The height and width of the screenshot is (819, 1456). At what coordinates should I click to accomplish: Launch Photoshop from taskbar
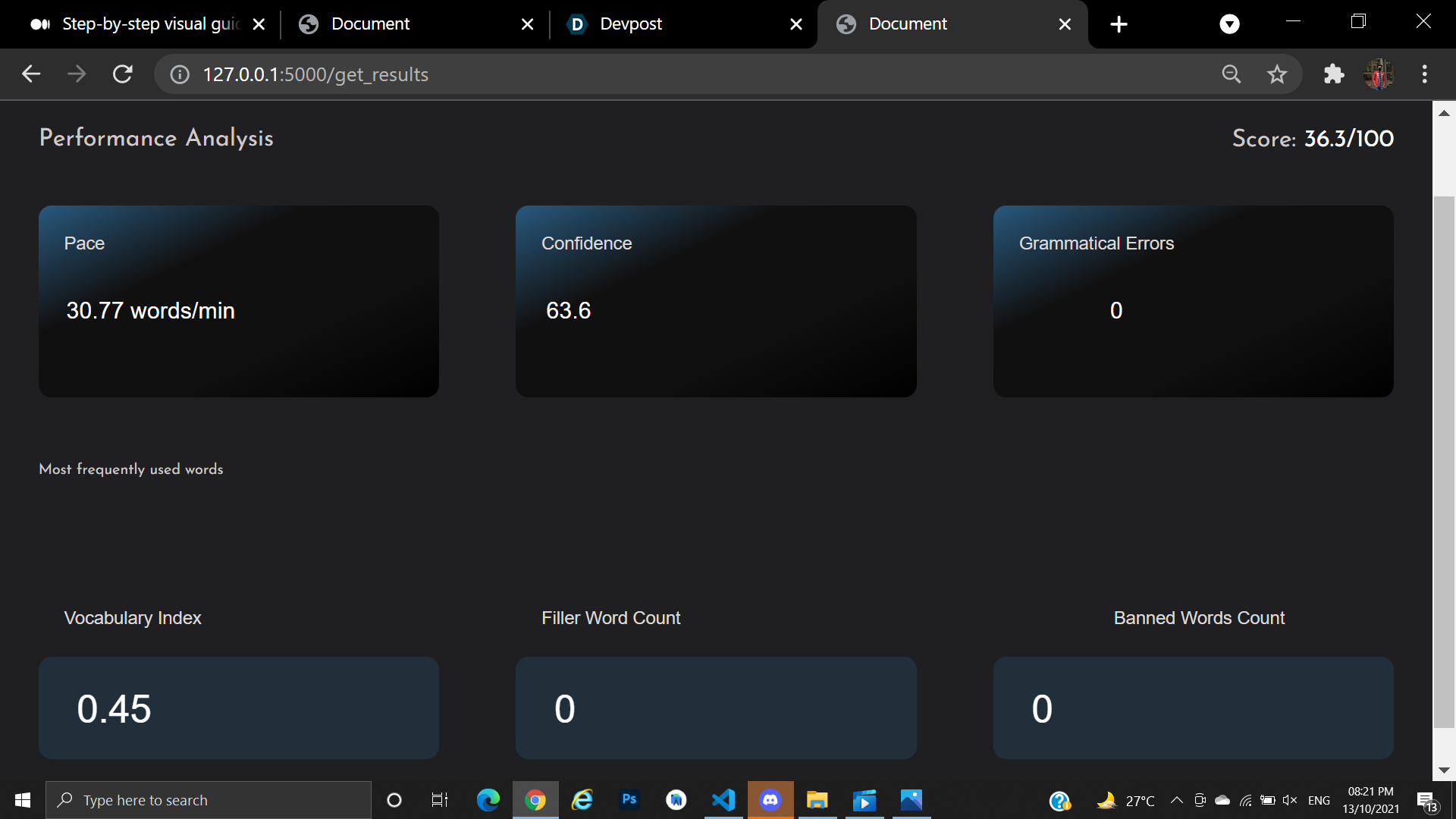point(629,800)
